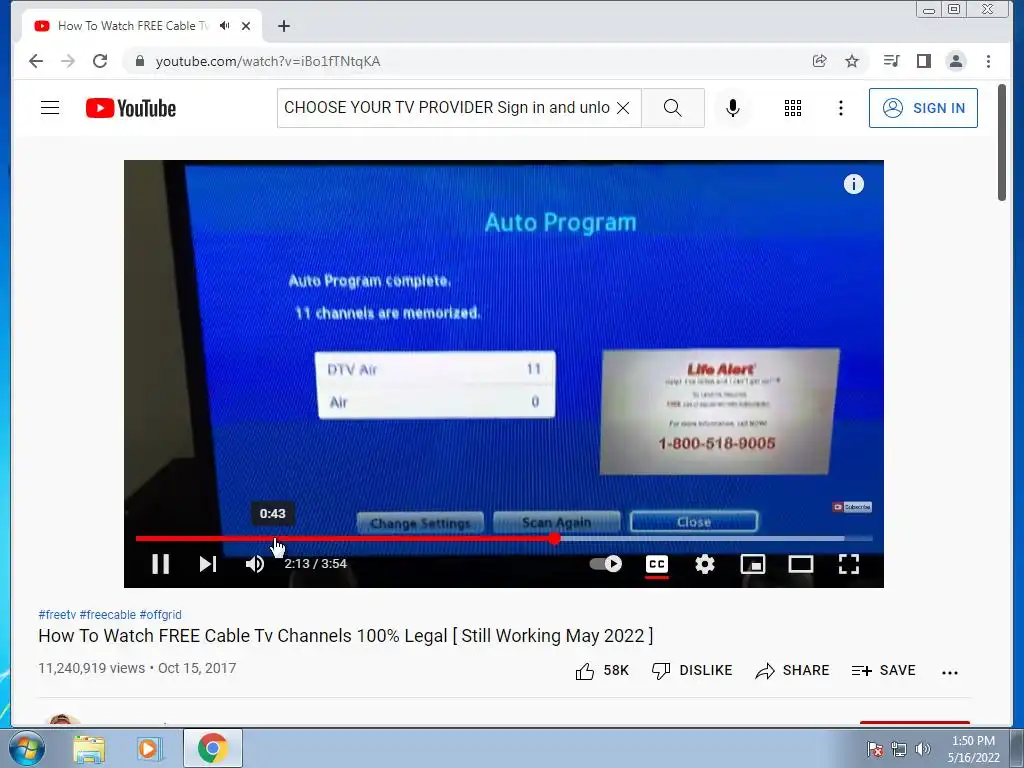1024x768 pixels.
Task: Open the system tray volume icon
Action: tap(923, 749)
